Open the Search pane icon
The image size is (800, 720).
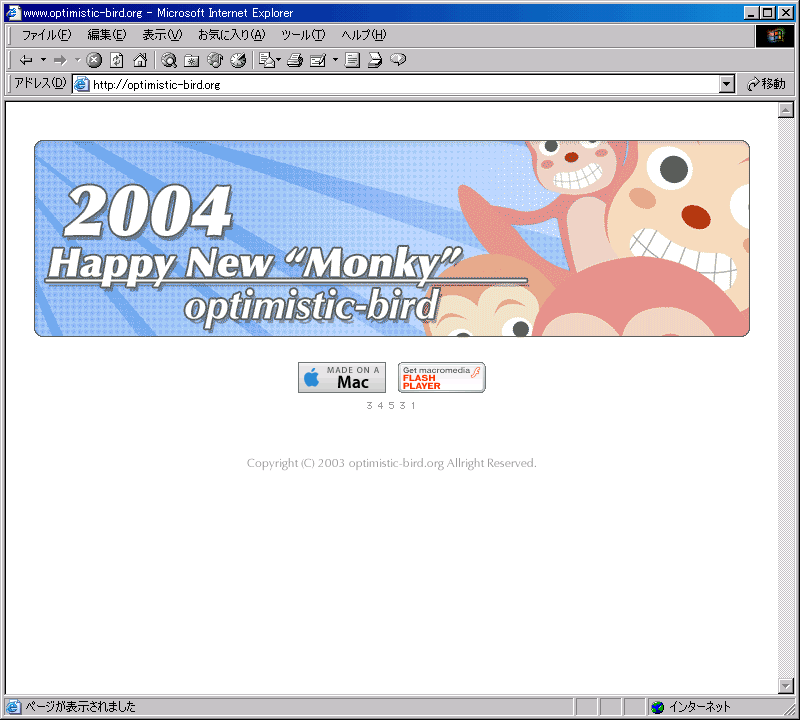click(169, 60)
